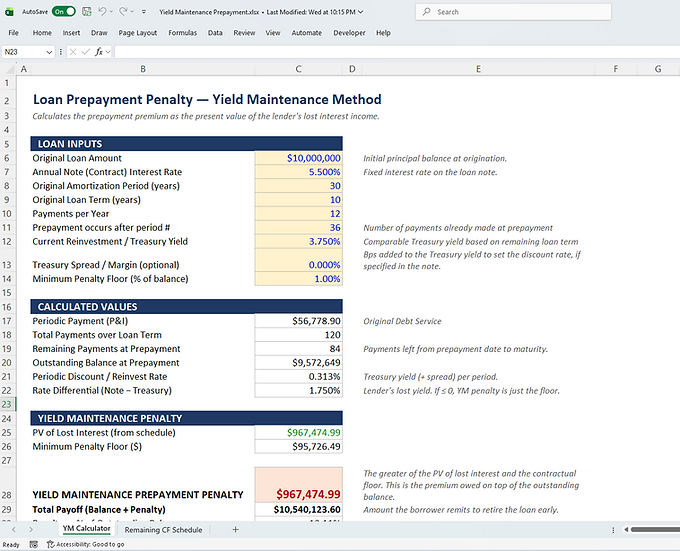Click the Ready status indicator
Image resolution: width=680 pixels, height=551 pixels.
11,545
